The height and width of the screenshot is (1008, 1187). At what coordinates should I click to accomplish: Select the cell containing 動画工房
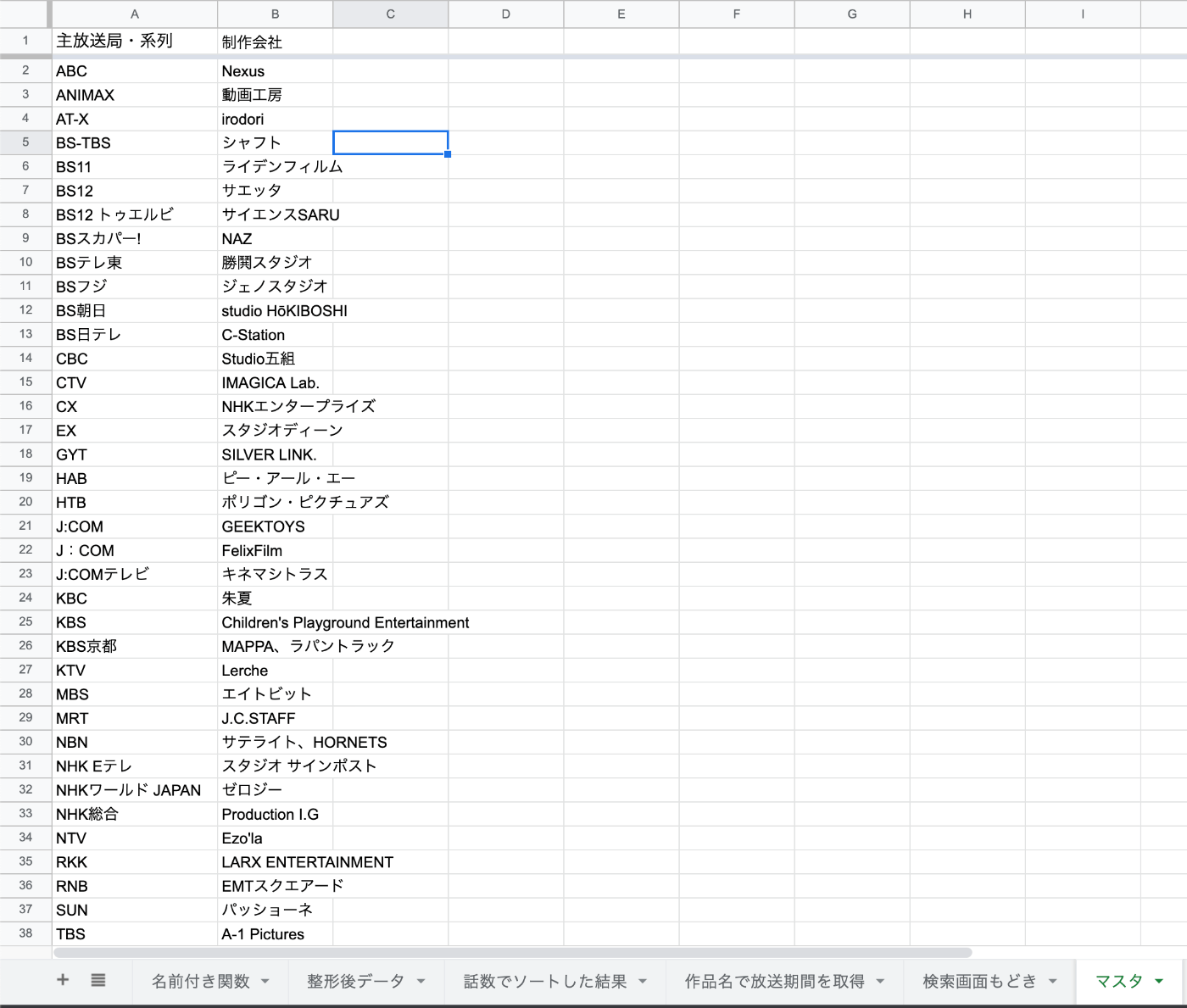coord(276,95)
